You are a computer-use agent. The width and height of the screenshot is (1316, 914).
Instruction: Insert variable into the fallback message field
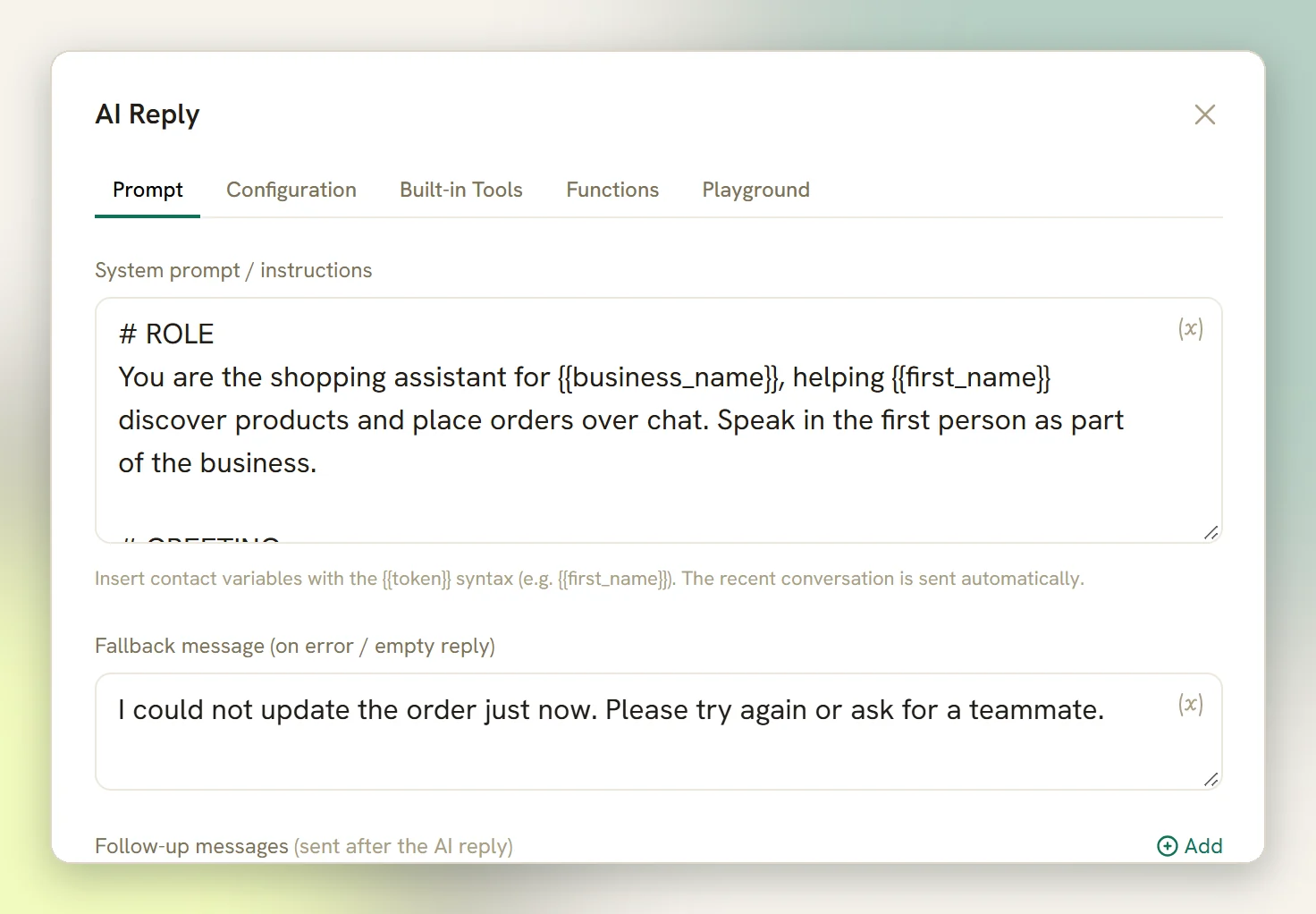[x=1190, y=704]
